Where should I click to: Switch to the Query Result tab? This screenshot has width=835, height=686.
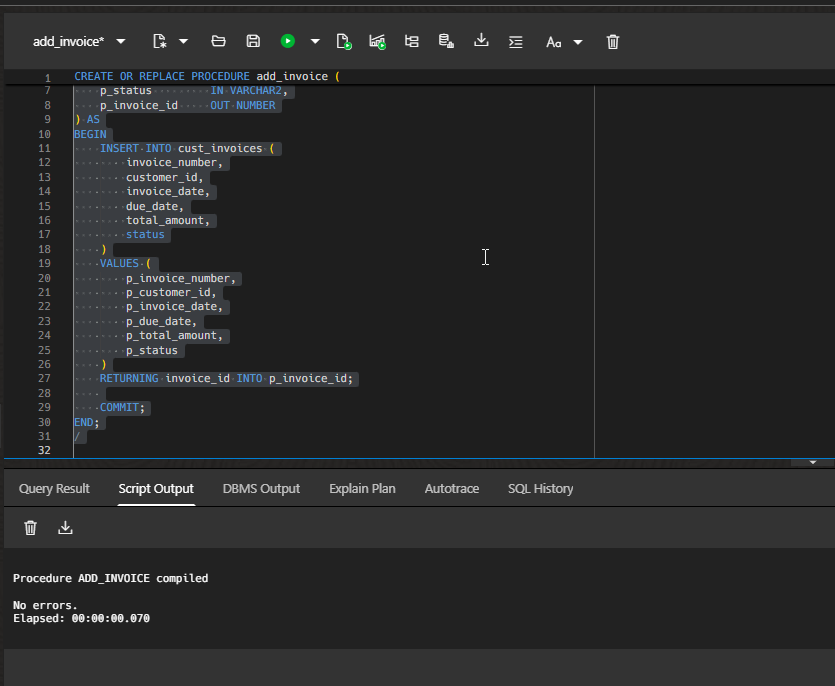point(54,489)
